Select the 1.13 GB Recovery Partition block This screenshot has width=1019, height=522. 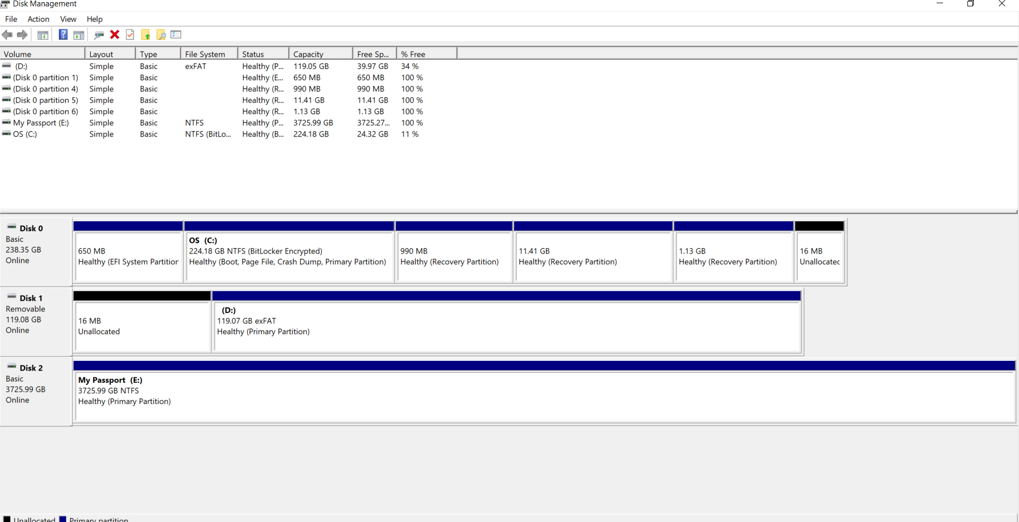(734, 252)
